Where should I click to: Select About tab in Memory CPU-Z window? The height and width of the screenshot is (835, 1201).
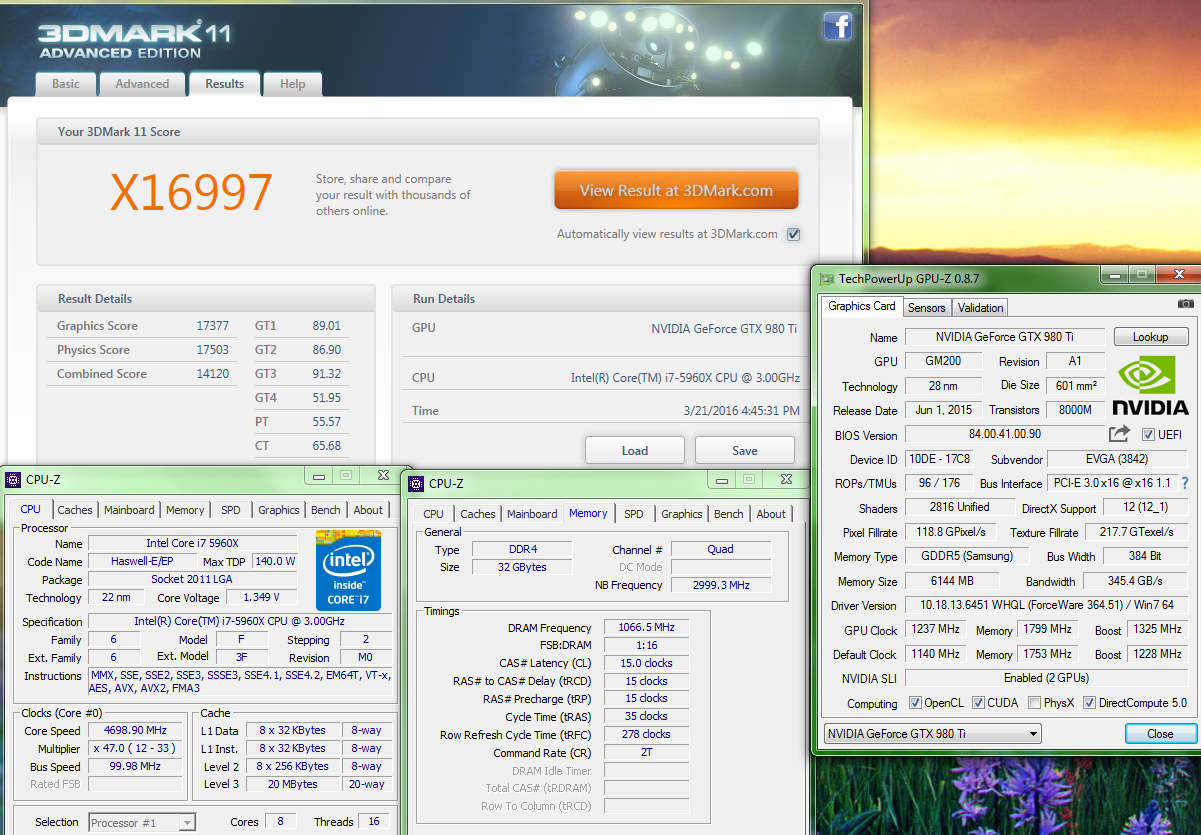771,514
